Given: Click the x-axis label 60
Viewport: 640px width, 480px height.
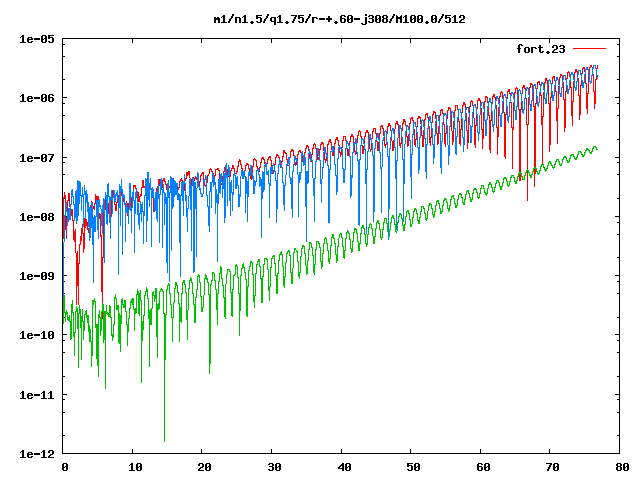Looking at the screenshot, I should tap(483, 467).
